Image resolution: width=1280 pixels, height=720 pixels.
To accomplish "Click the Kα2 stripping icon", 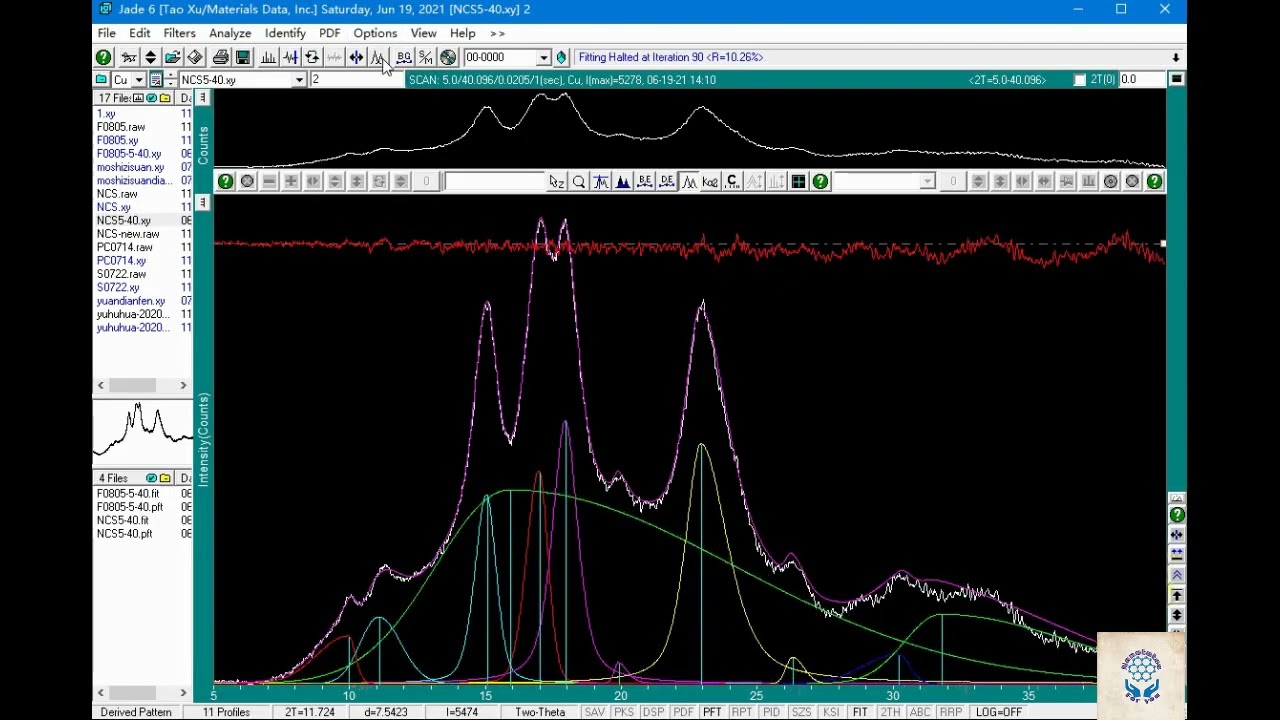I will pos(710,181).
